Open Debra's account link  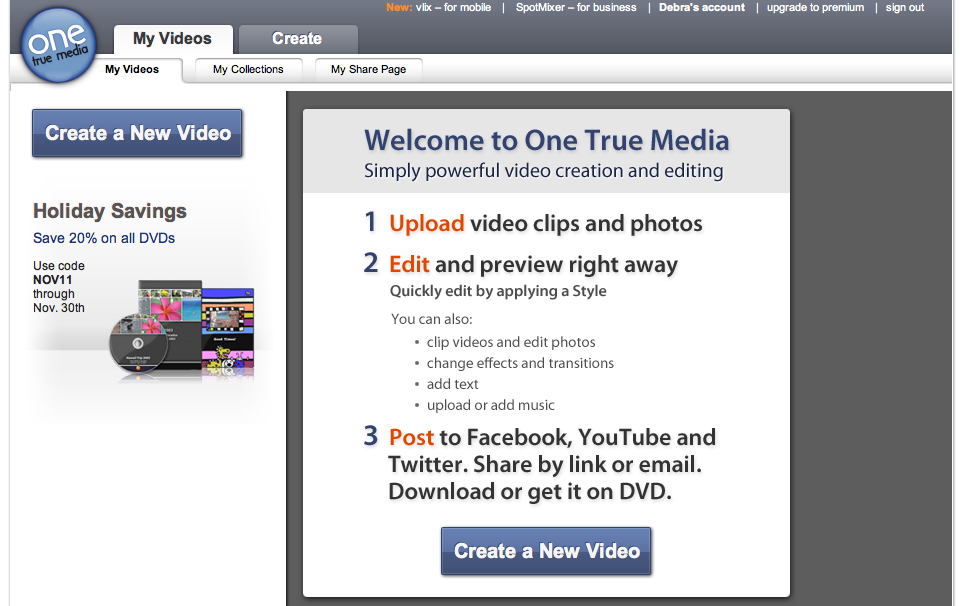pyautogui.click(x=701, y=7)
